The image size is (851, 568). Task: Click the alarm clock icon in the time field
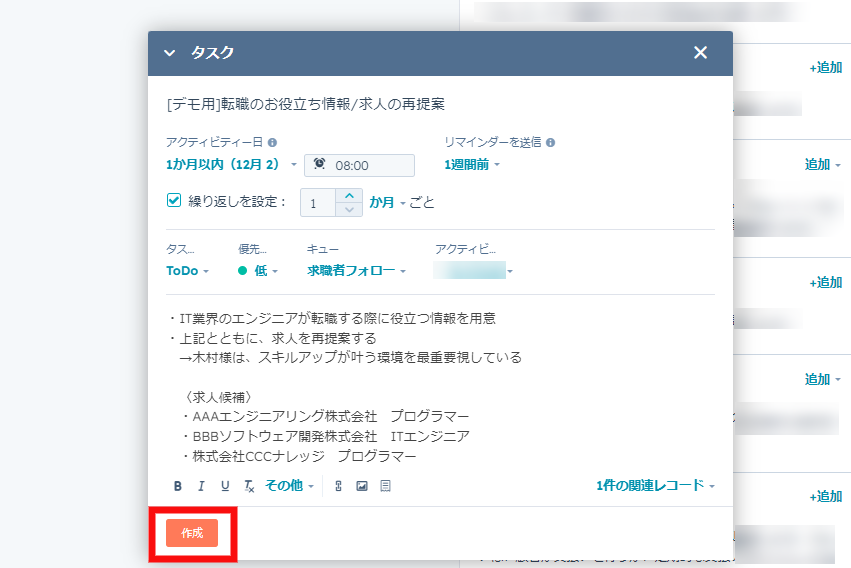tap(320, 164)
